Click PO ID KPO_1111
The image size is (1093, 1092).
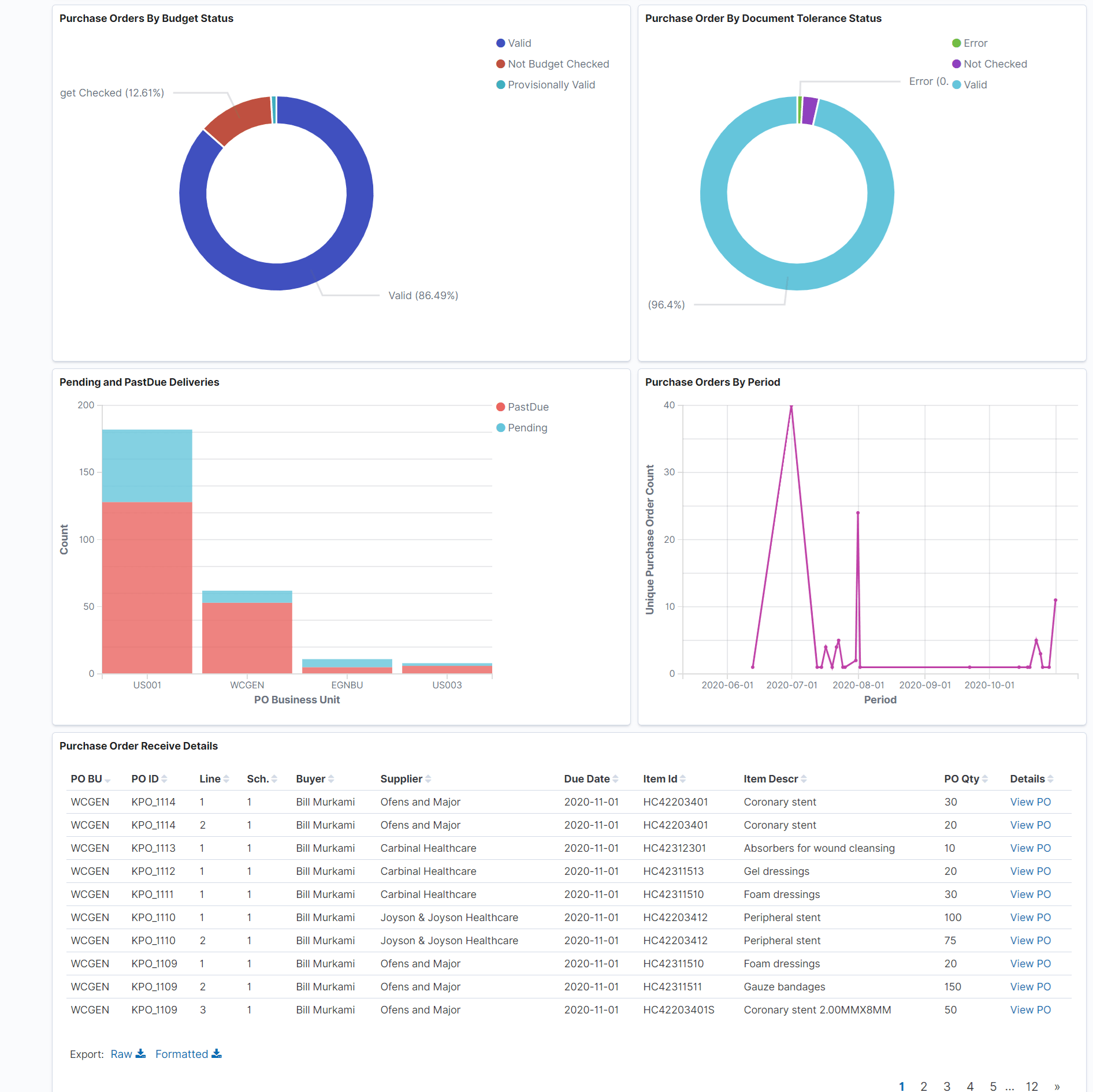coord(153,895)
